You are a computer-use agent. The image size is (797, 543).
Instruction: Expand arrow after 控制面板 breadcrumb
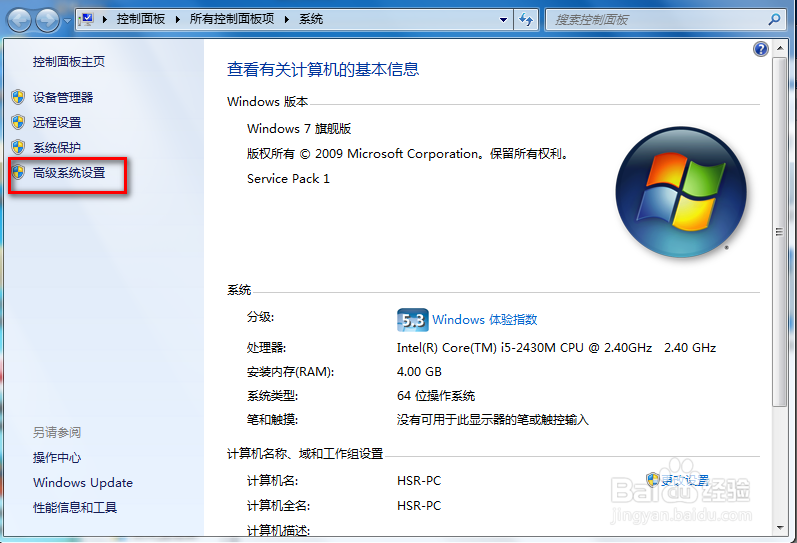click(178, 20)
